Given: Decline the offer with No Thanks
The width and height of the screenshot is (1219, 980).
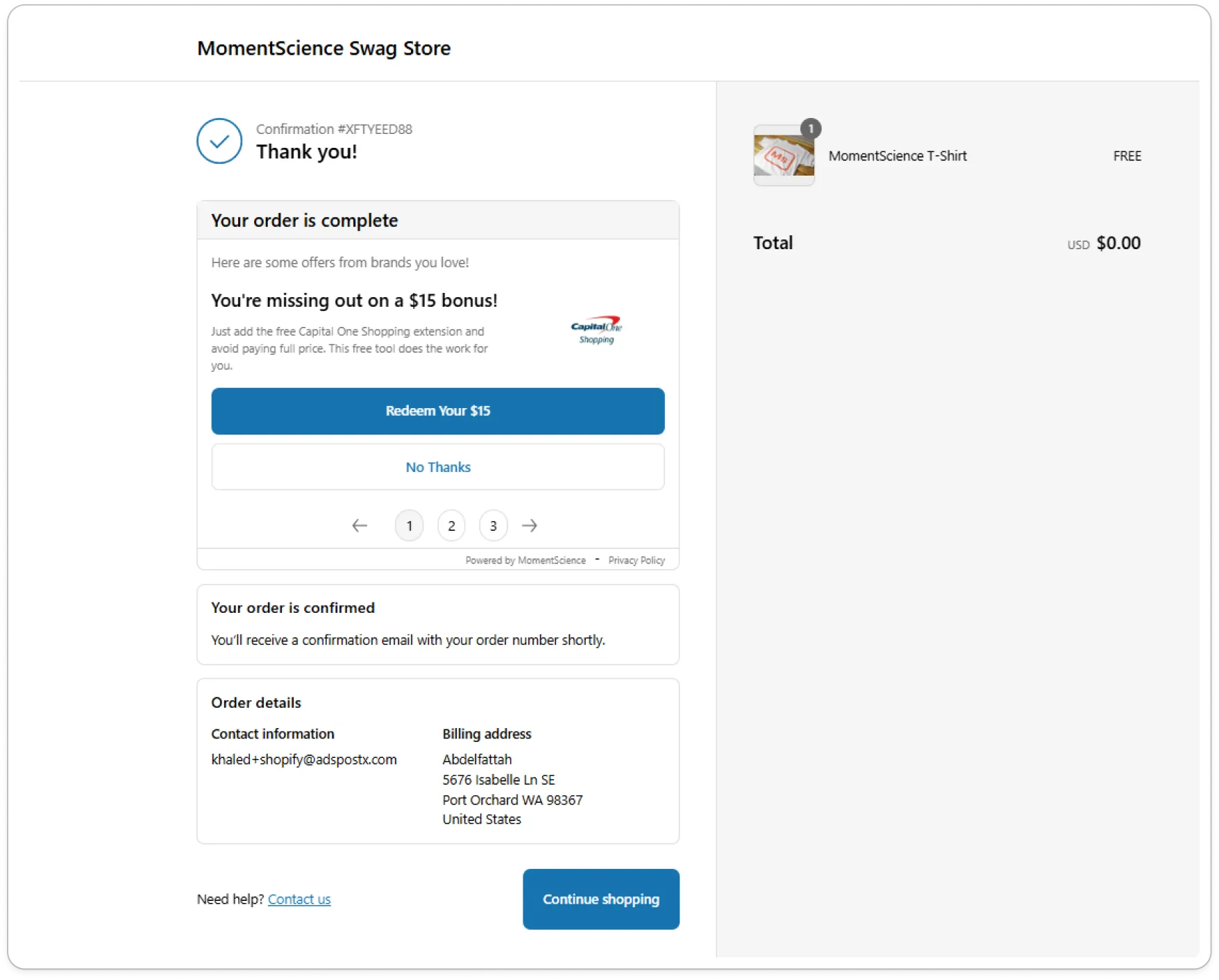Looking at the screenshot, I should pos(438,467).
